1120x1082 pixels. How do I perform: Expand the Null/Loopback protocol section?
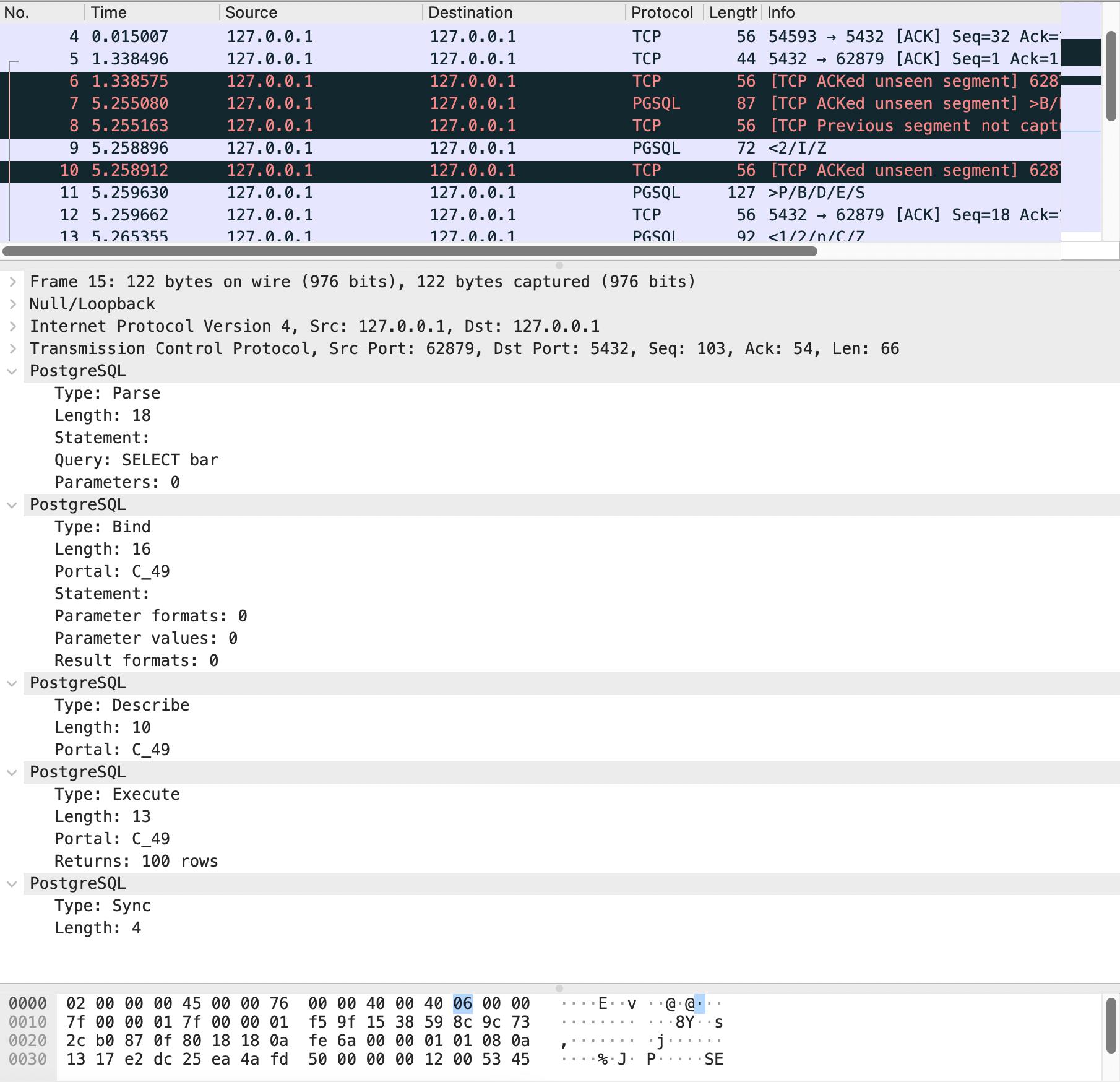point(12,304)
